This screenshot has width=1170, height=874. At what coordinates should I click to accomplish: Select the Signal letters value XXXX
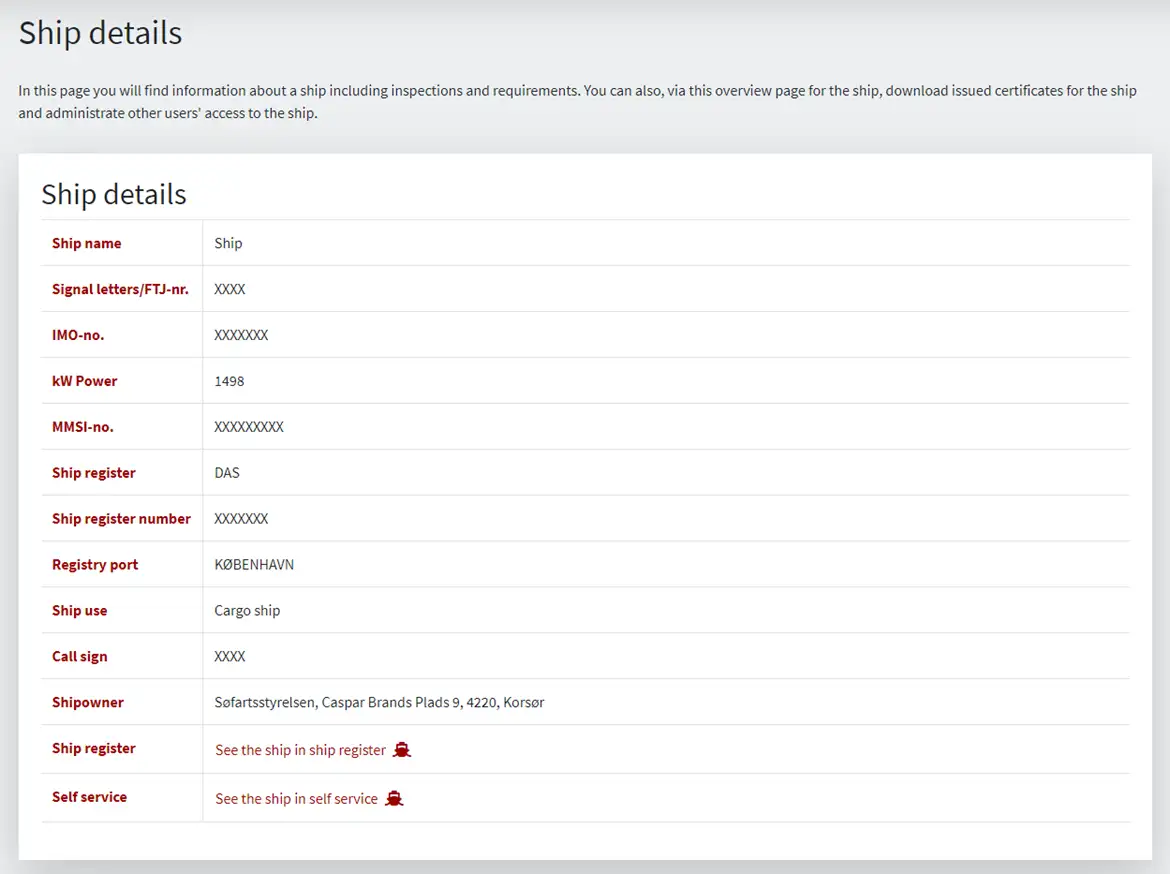230,289
